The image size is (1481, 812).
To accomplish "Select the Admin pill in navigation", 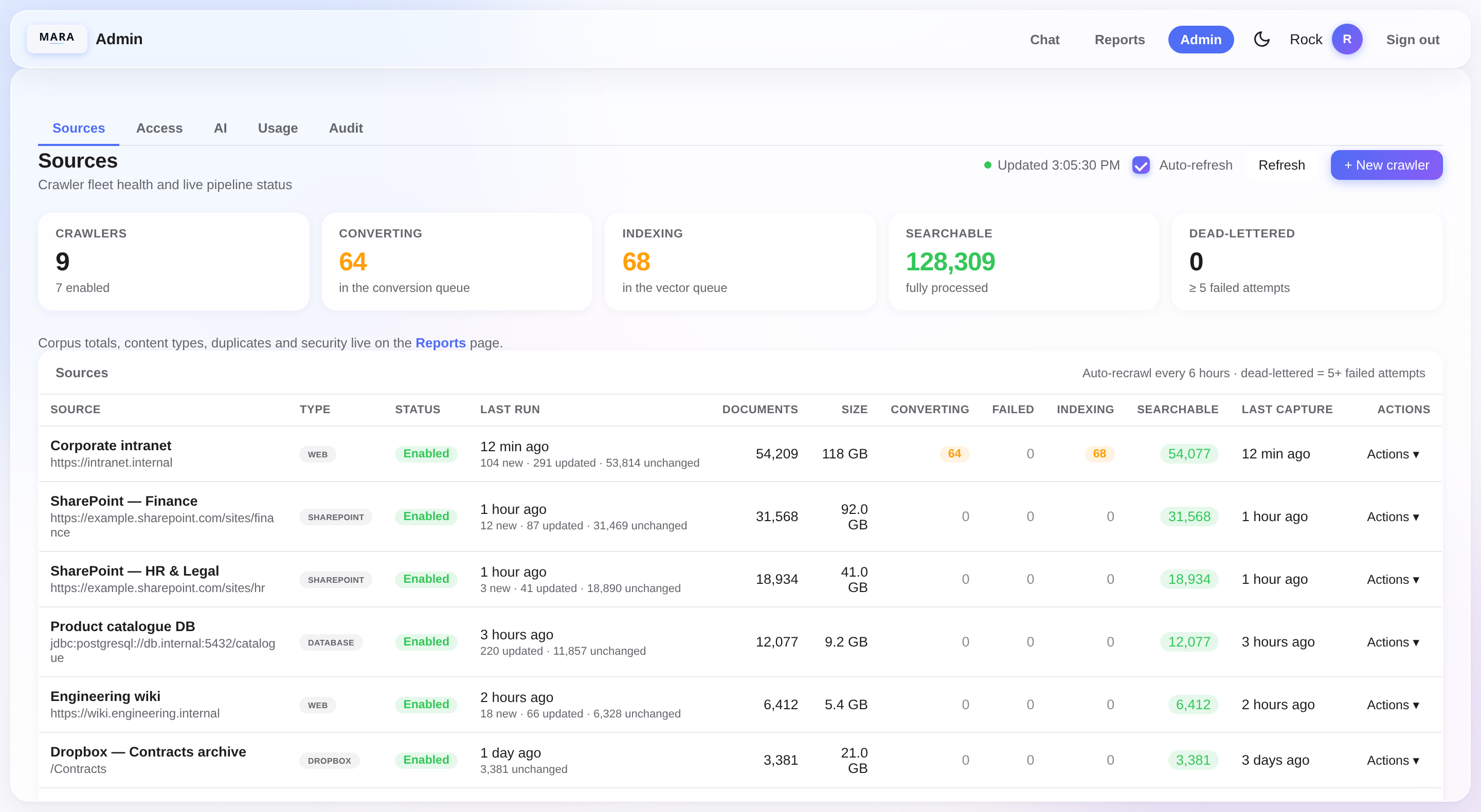I will (x=1200, y=40).
